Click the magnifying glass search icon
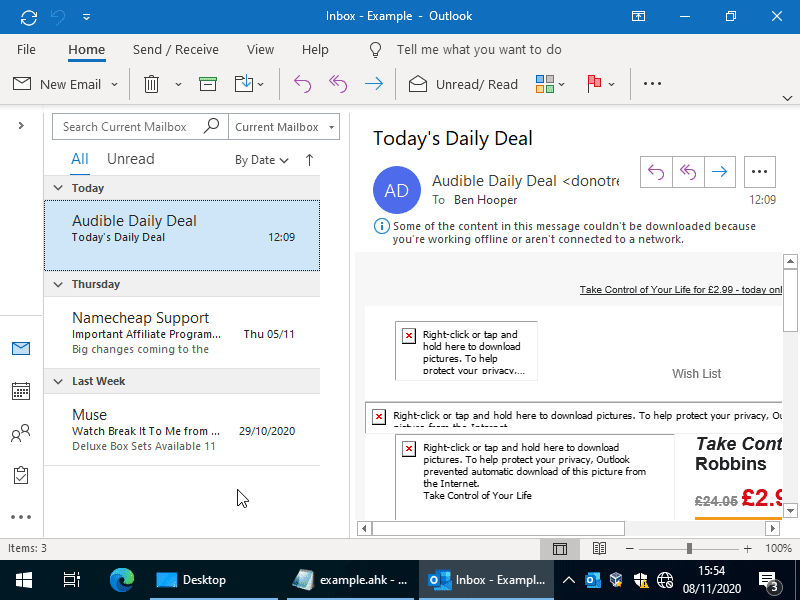This screenshot has width=800, height=600. click(211, 126)
